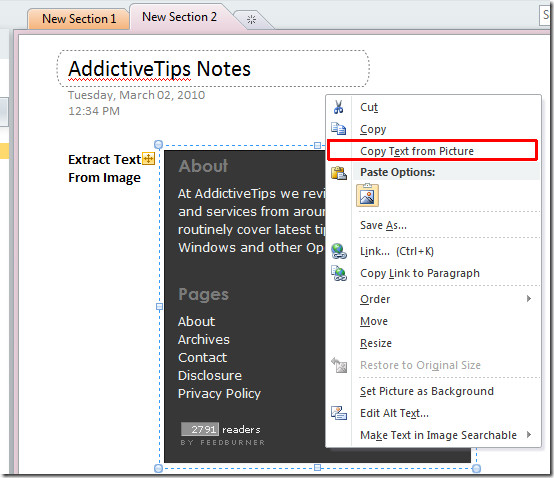Select Set Picture as Background
This screenshot has height=478, width=554.
click(x=433, y=391)
